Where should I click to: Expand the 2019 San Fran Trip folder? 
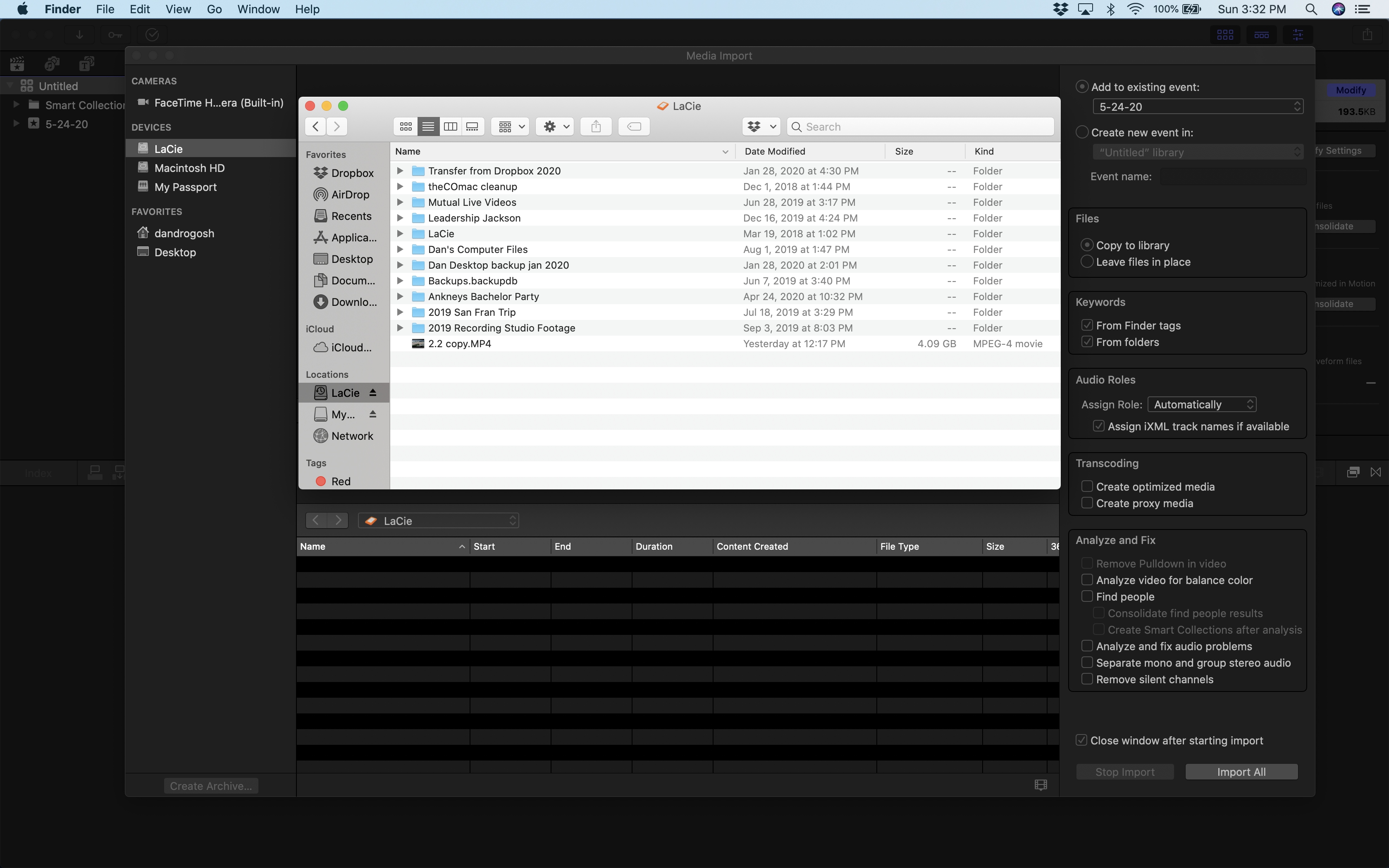[x=400, y=312]
